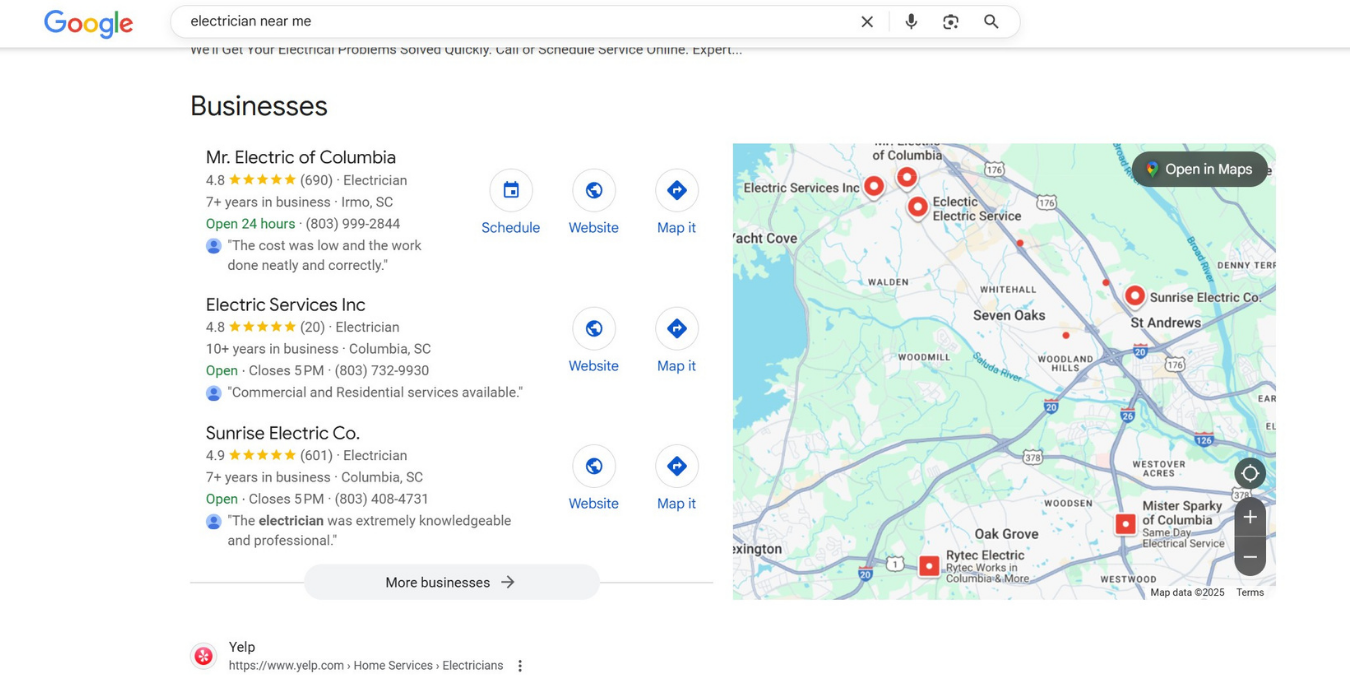Click the microphone icon for voice search
Screen dimensions: 1350x675
[911, 20]
